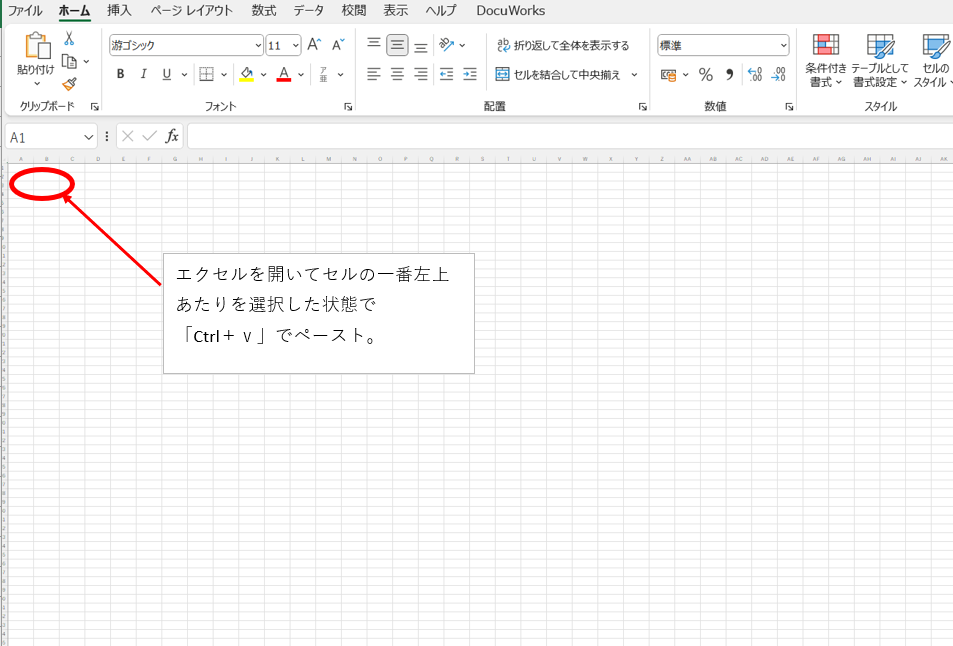
Task: Toggle underline formatting (U)
Action: coord(167,74)
